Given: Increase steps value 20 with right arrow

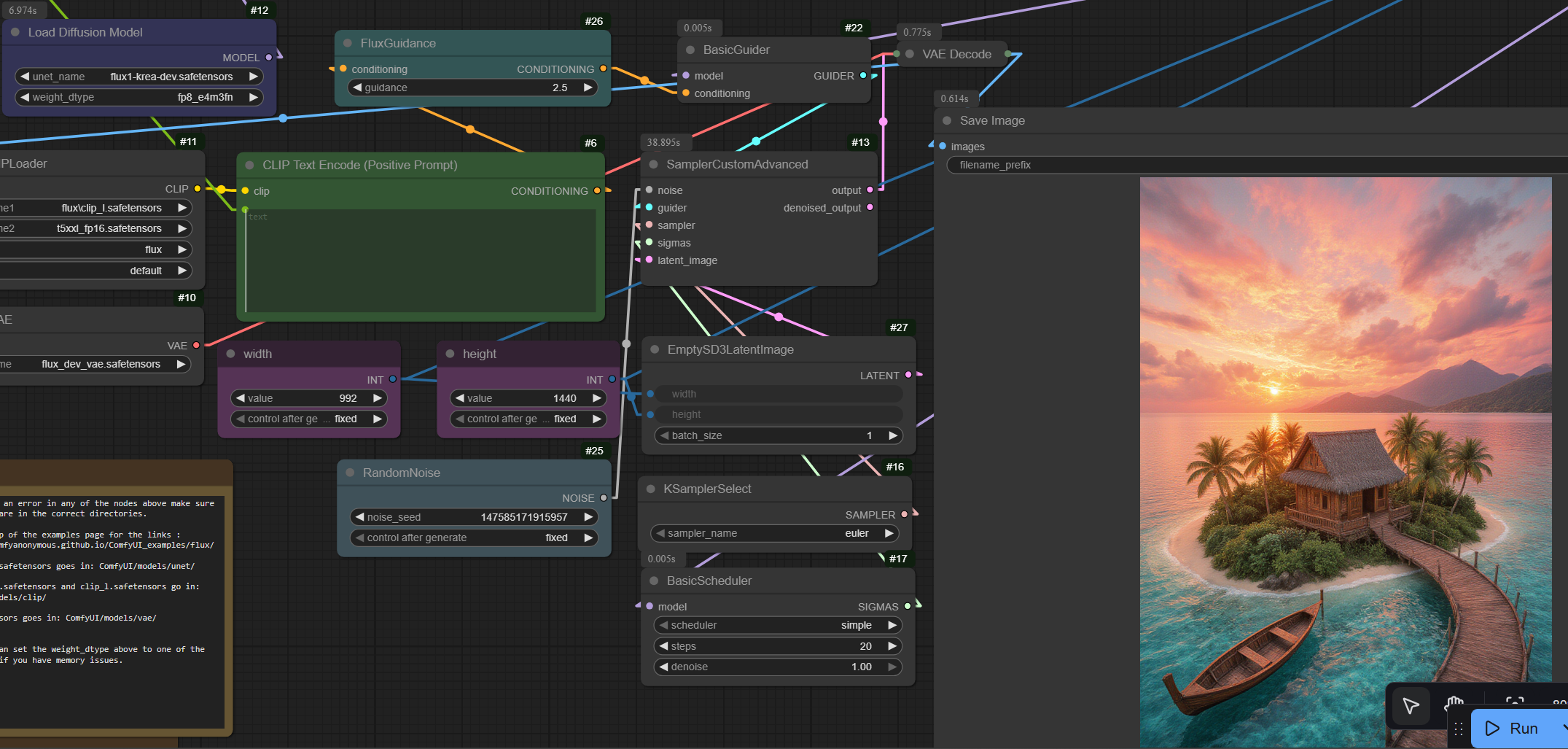Looking at the screenshot, I should [892, 646].
